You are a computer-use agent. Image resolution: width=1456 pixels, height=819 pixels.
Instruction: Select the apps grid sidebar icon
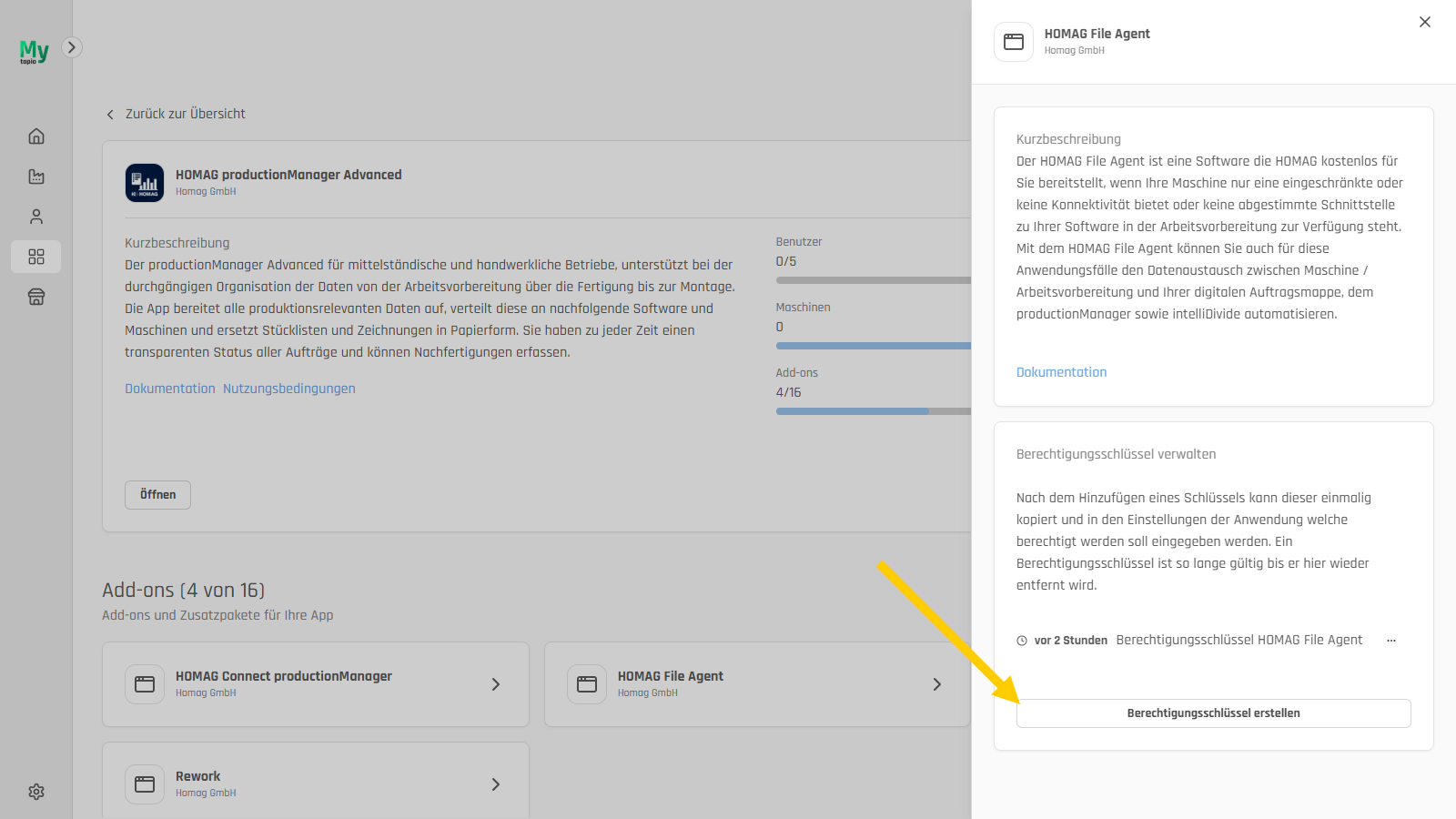[x=36, y=257]
